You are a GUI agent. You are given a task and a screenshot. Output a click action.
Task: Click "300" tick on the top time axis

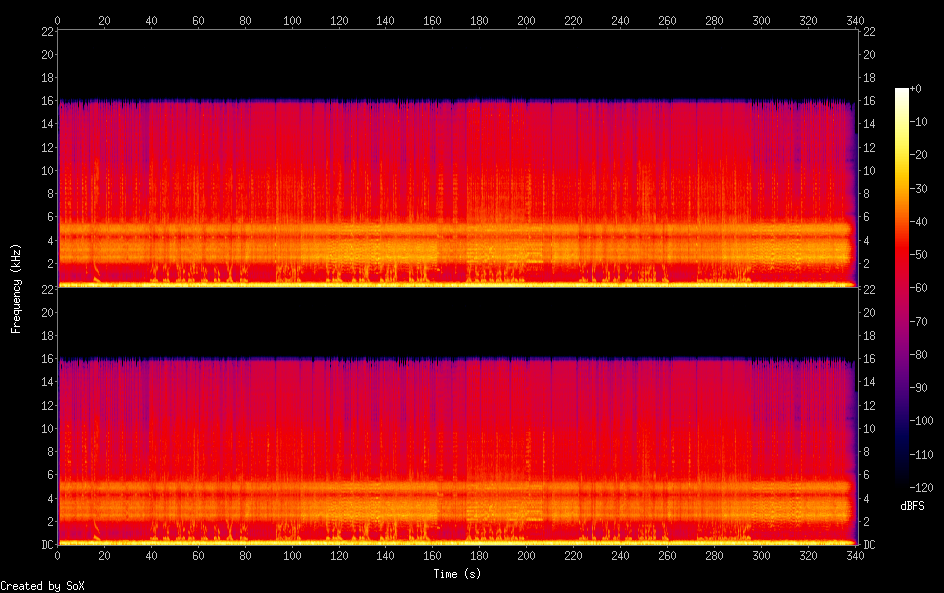tap(761, 20)
